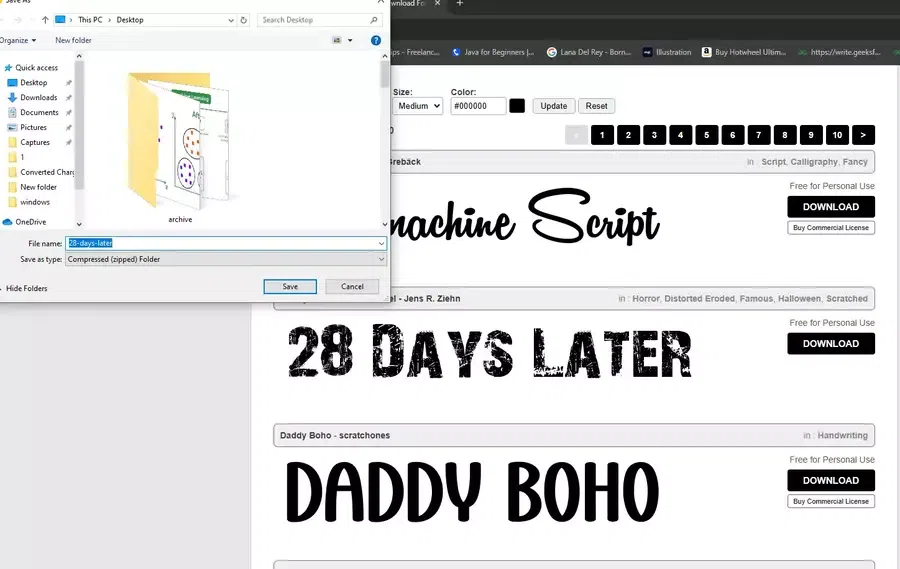Click the magnifier icon in Search Desktop

pyautogui.click(x=374, y=20)
